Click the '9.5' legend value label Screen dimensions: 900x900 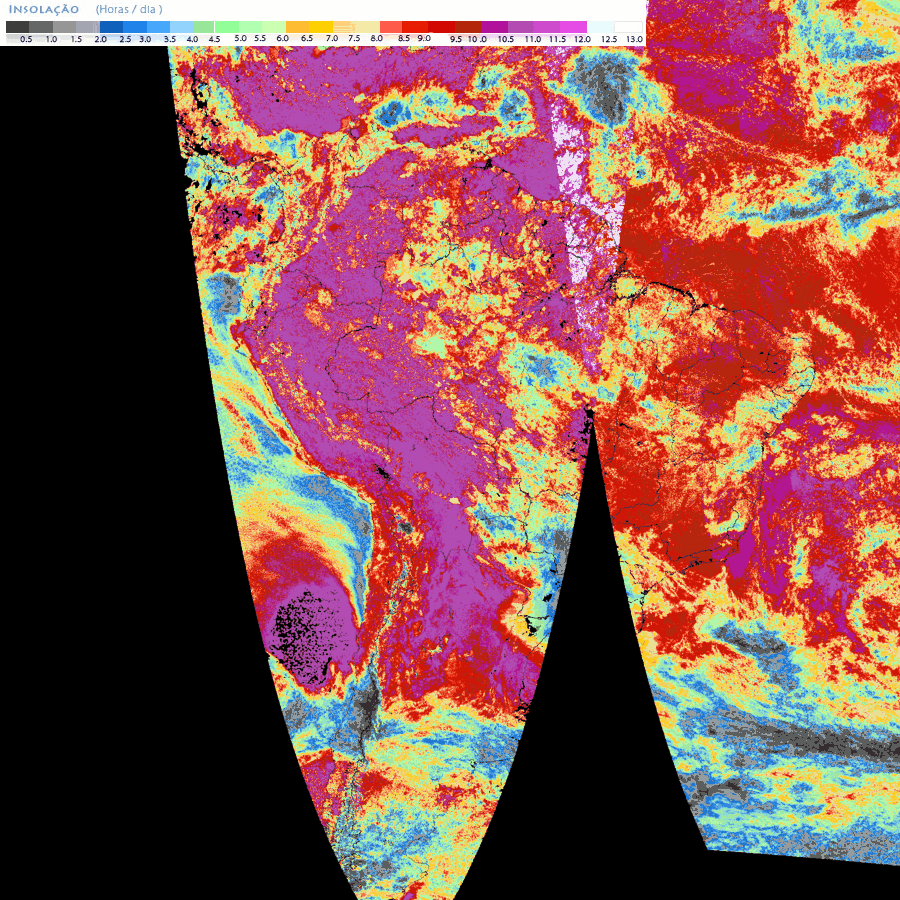click(456, 39)
